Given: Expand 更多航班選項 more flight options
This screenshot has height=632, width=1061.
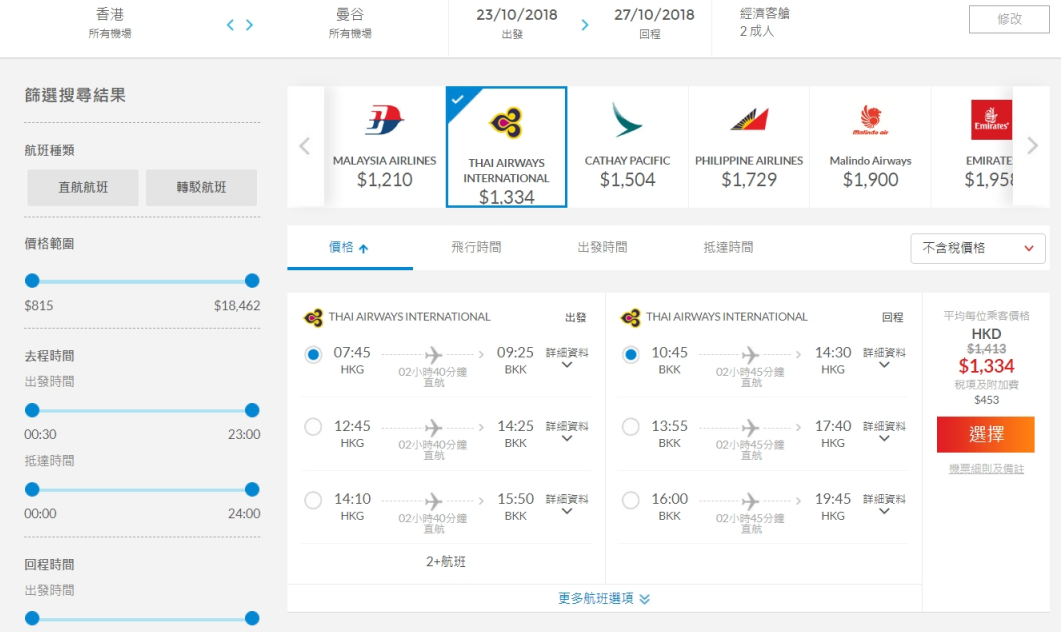Looking at the screenshot, I should point(604,598).
